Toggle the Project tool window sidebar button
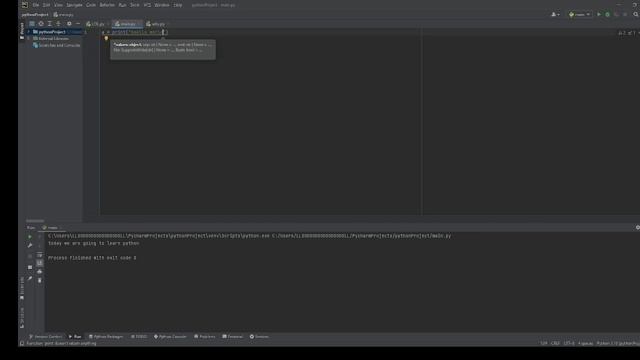 tap(22, 31)
